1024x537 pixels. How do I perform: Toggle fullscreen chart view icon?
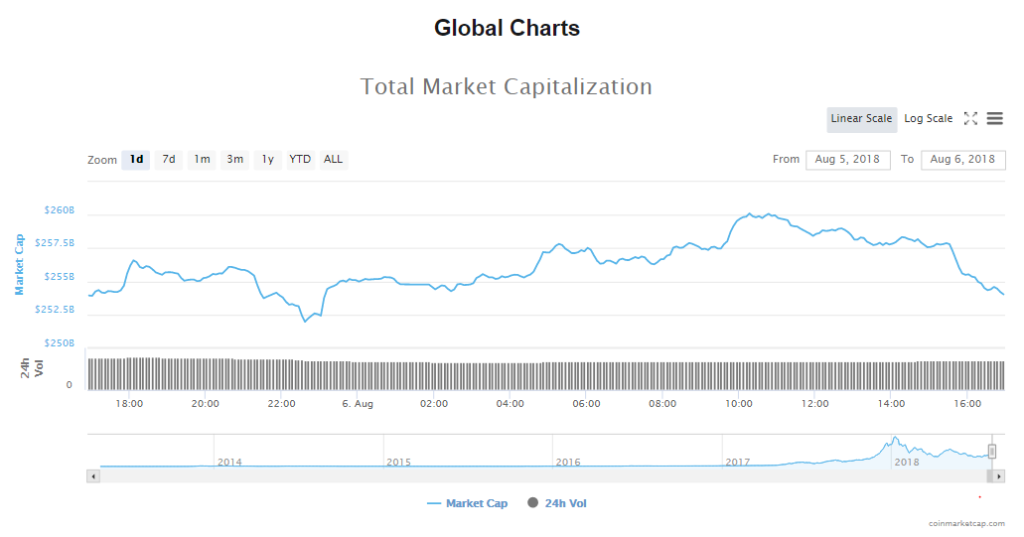point(970,118)
